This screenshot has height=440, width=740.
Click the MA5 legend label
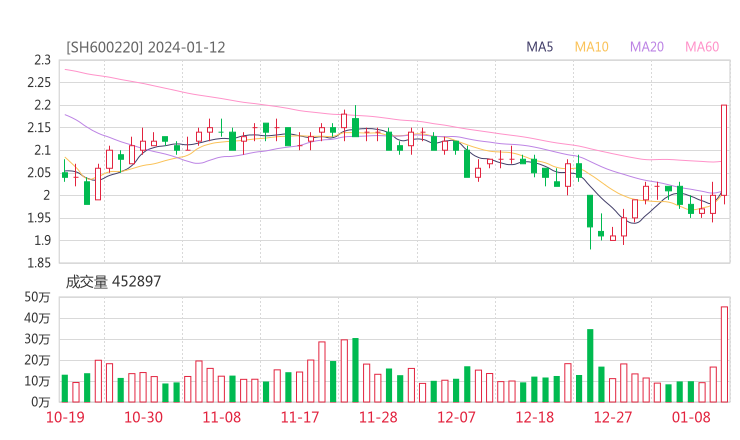pos(539,47)
